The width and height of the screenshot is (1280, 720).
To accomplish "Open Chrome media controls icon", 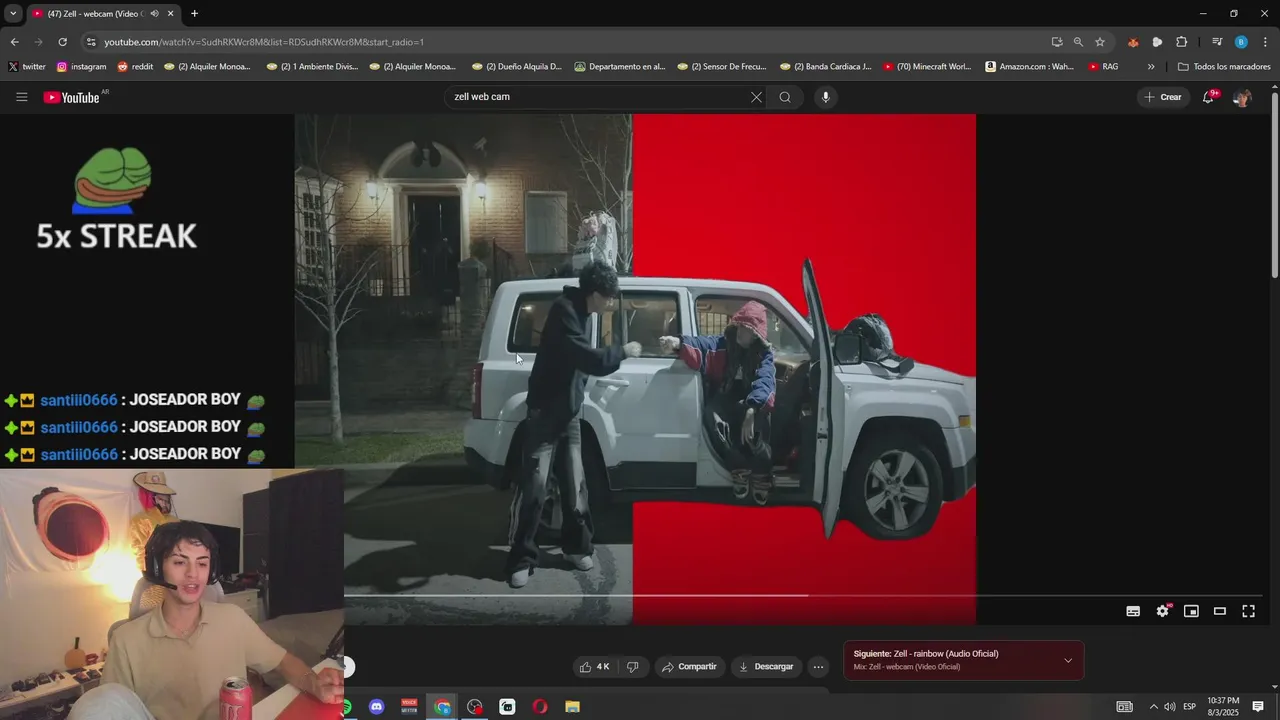I will point(1217,42).
